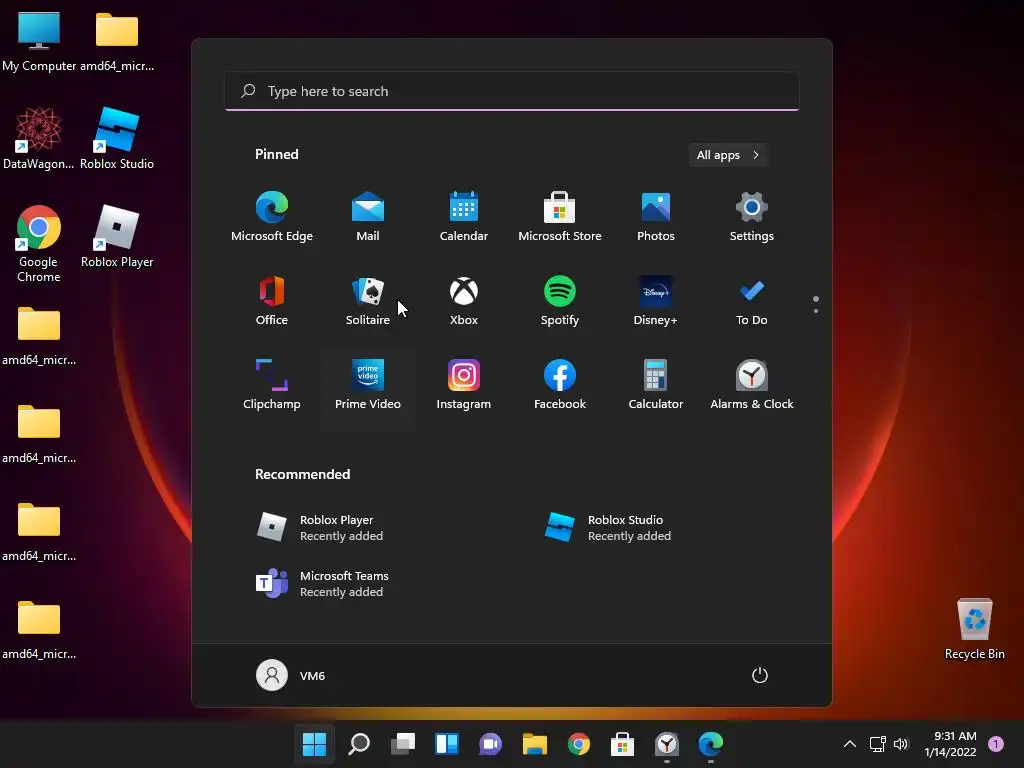
Task: Switch to Microsoft Edge on taskbar
Action: [711, 744]
